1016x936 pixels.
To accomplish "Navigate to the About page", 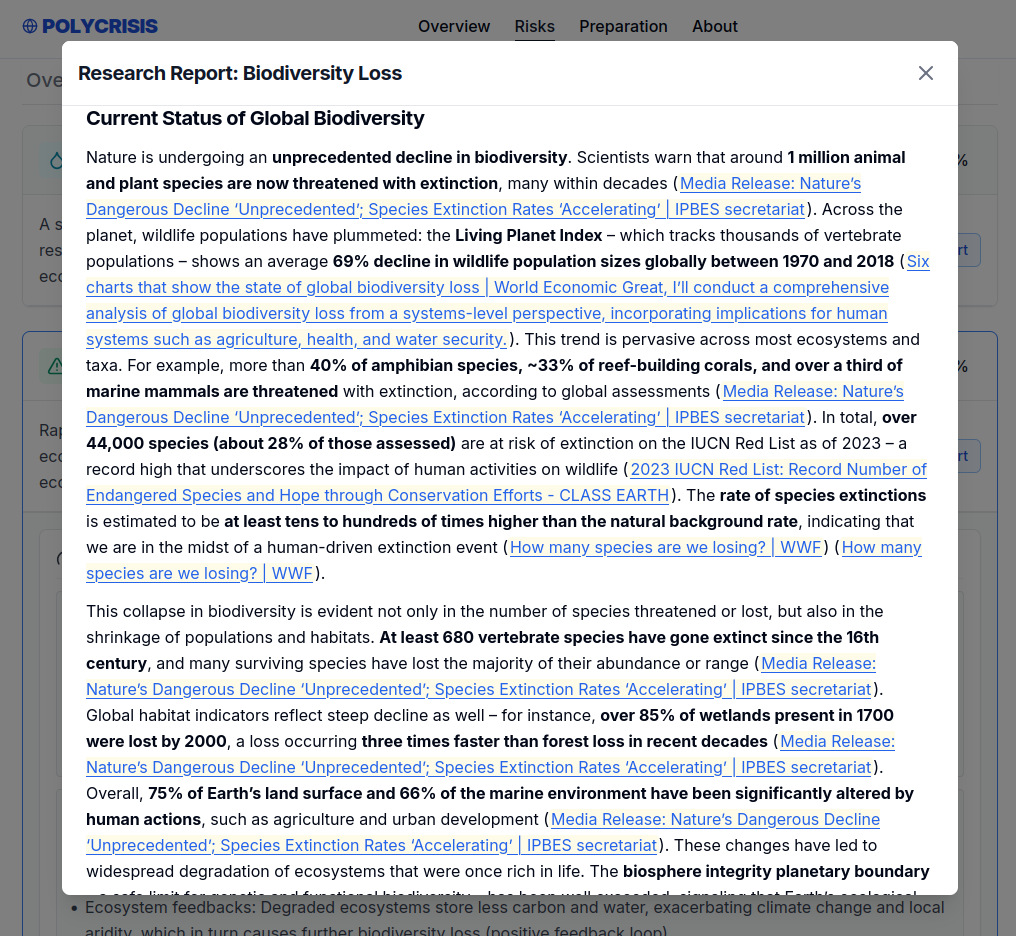I will [x=715, y=26].
